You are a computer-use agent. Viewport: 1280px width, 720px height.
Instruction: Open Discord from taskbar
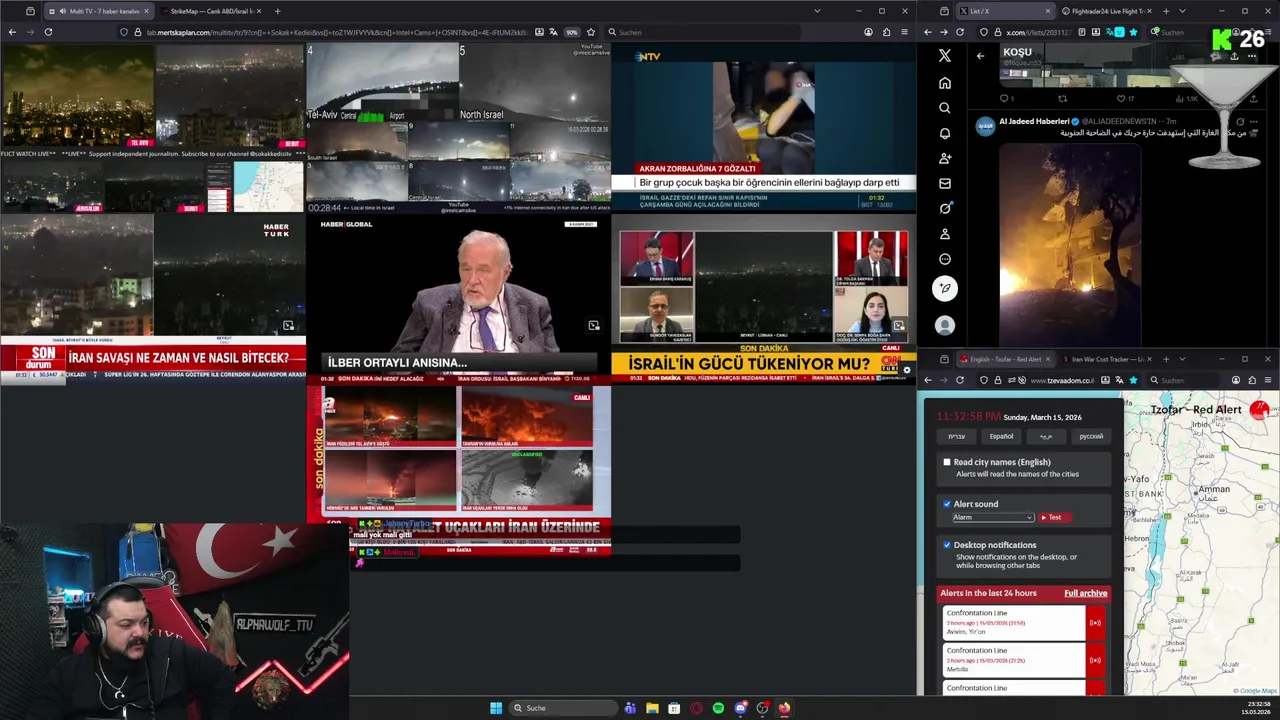coord(740,708)
